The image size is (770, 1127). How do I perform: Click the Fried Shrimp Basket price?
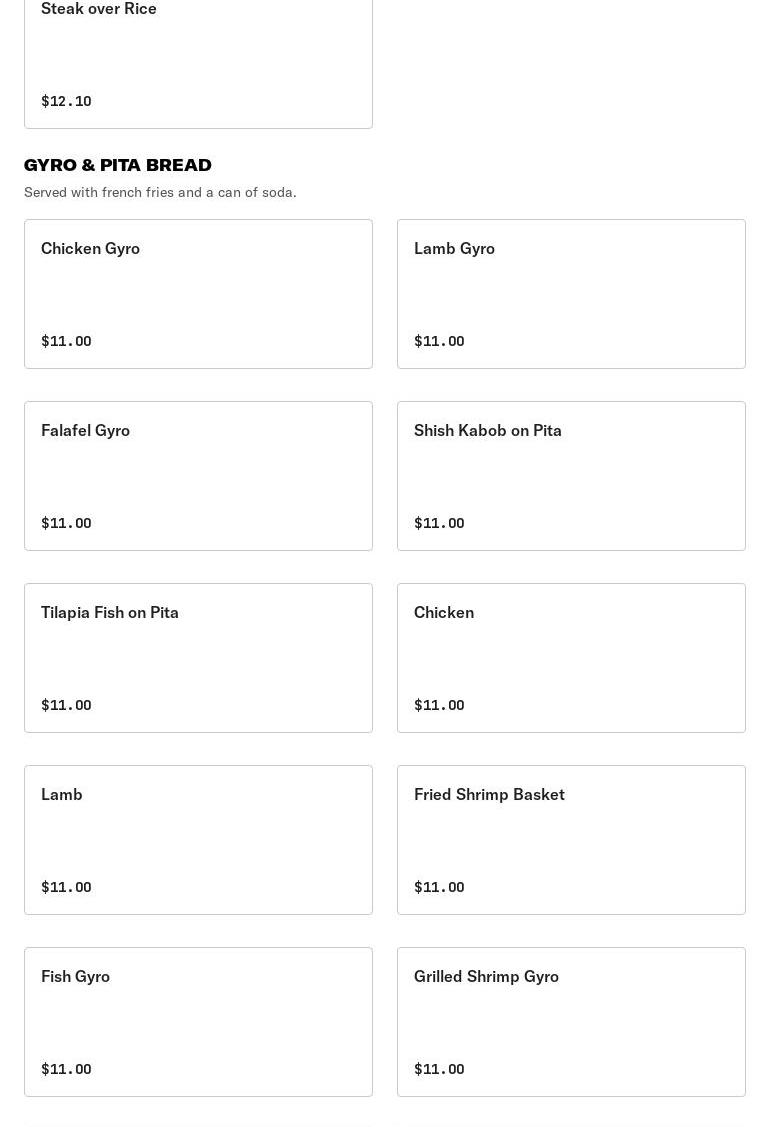coord(439,887)
